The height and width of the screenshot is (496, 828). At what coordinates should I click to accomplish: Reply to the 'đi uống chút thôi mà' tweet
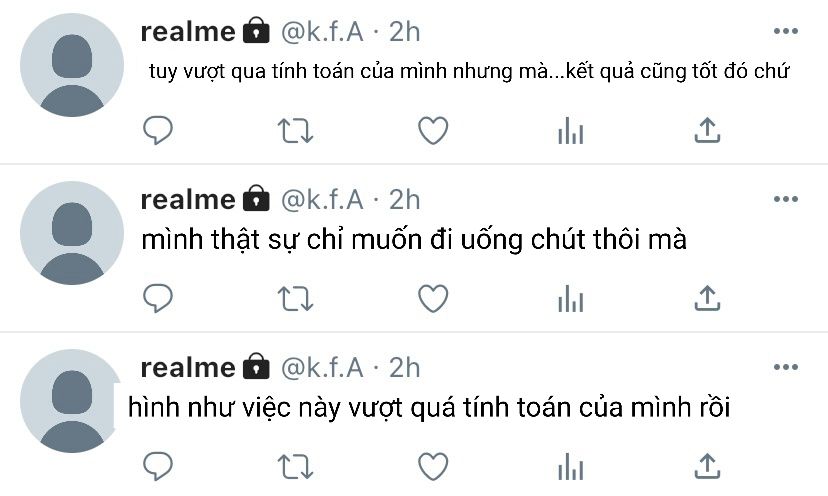tap(158, 298)
